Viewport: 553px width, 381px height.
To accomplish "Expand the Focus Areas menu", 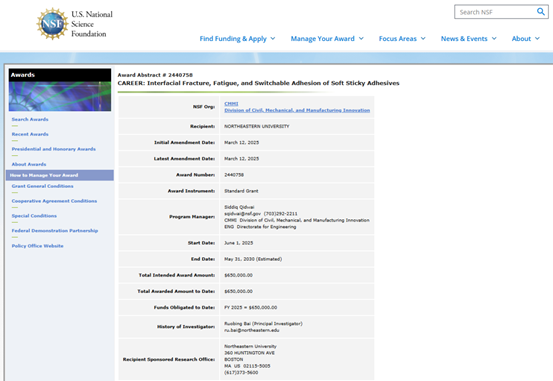I will 402,38.
